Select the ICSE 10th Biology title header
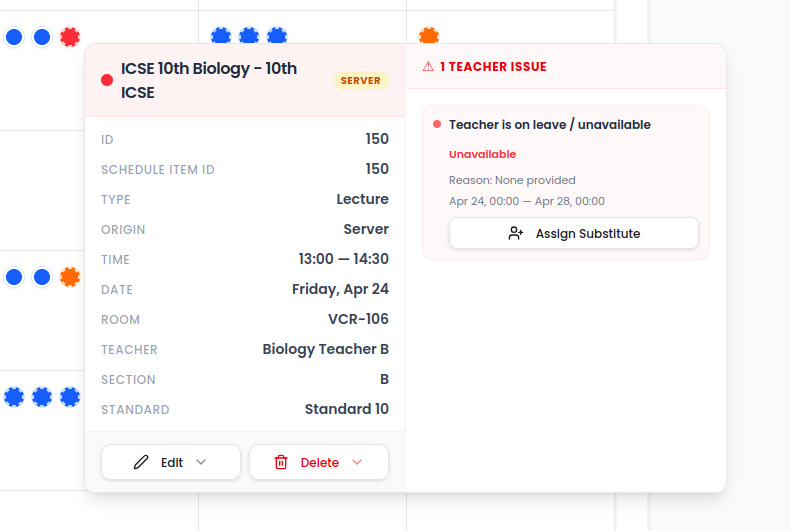This screenshot has height=531, width=791. (x=209, y=81)
